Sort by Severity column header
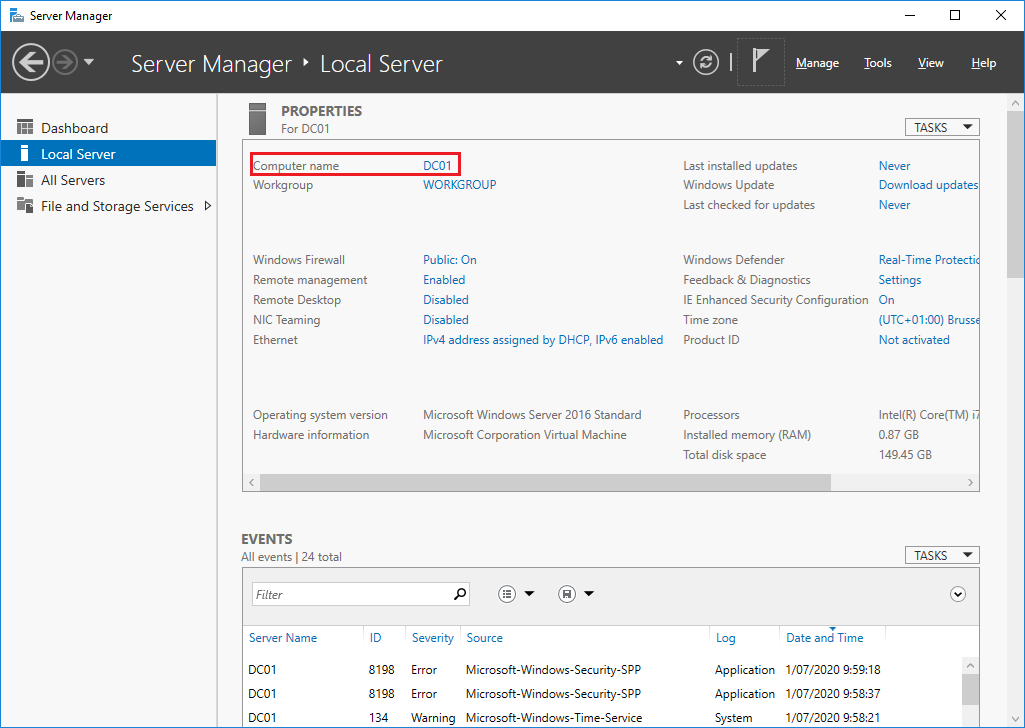The width and height of the screenshot is (1025, 728). pos(433,638)
